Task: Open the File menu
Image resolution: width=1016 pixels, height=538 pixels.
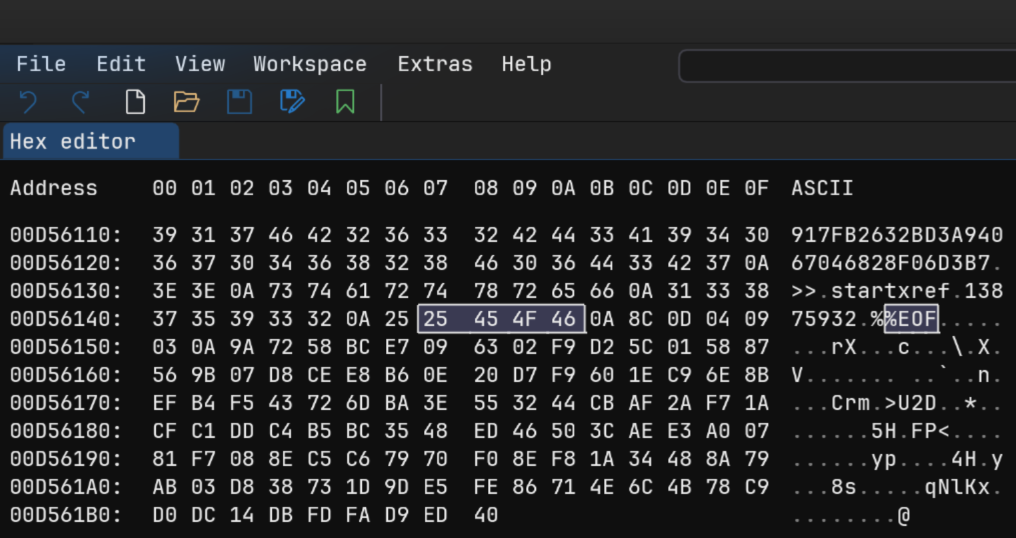Action: pyautogui.click(x=41, y=64)
